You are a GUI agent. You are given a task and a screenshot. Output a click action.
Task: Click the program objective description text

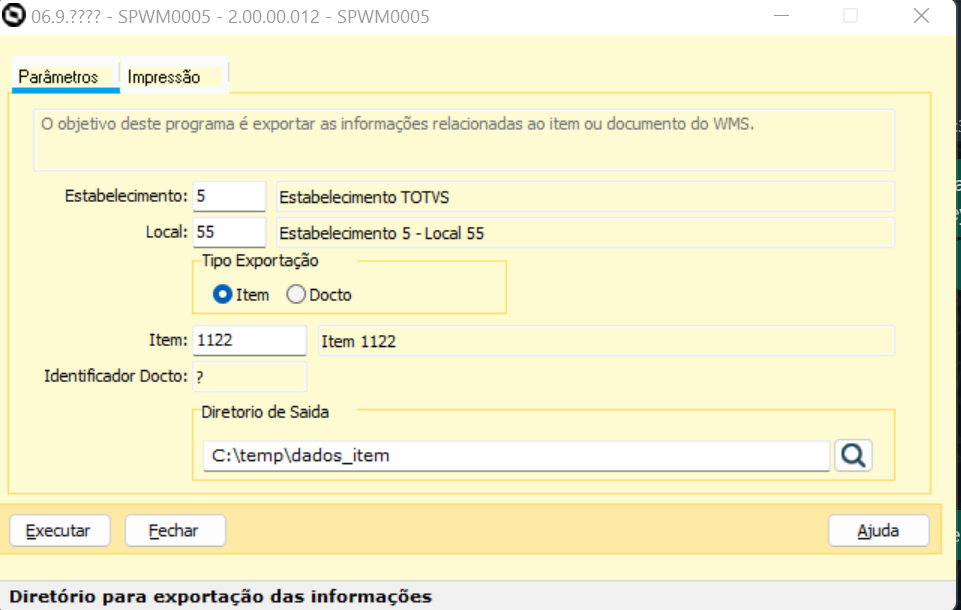coord(397,124)
